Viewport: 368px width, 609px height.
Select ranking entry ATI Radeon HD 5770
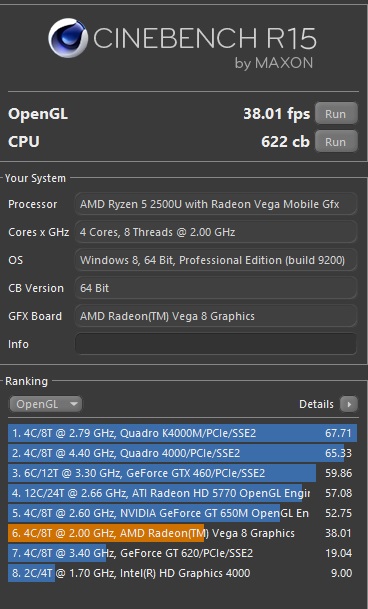pyautogui.click(x=182, y=493)
